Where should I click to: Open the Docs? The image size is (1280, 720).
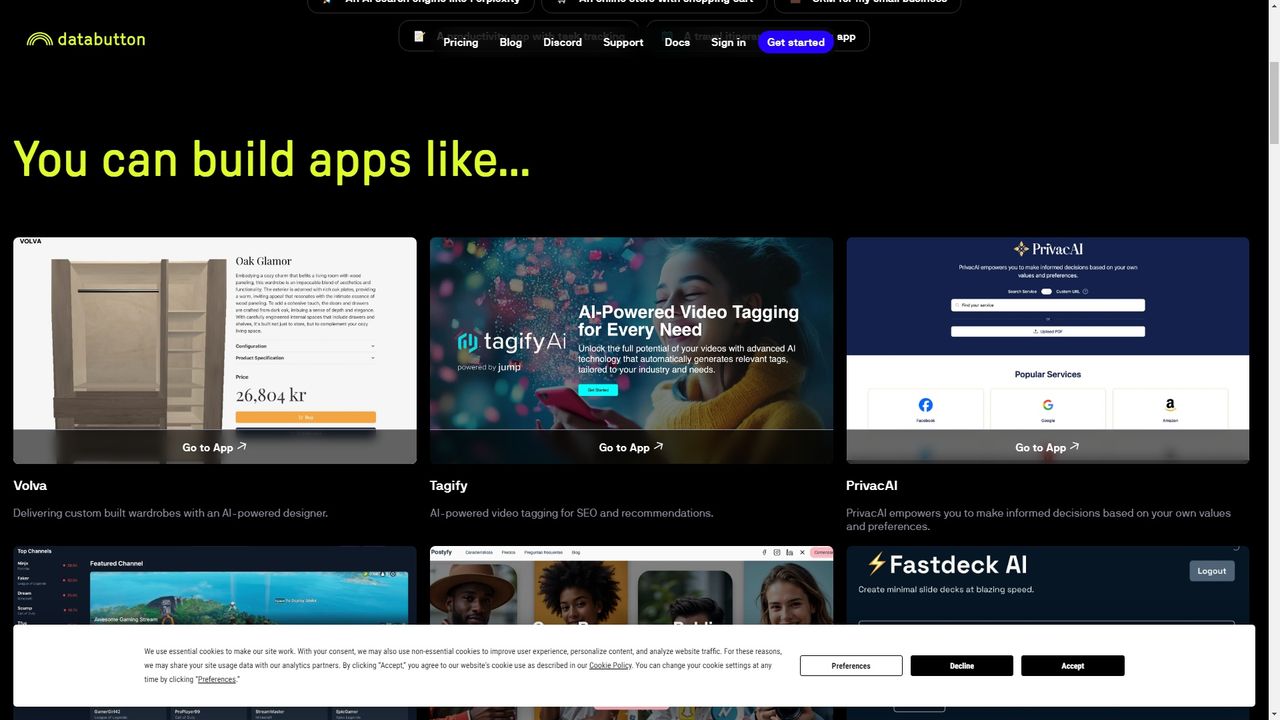(677, 42)
